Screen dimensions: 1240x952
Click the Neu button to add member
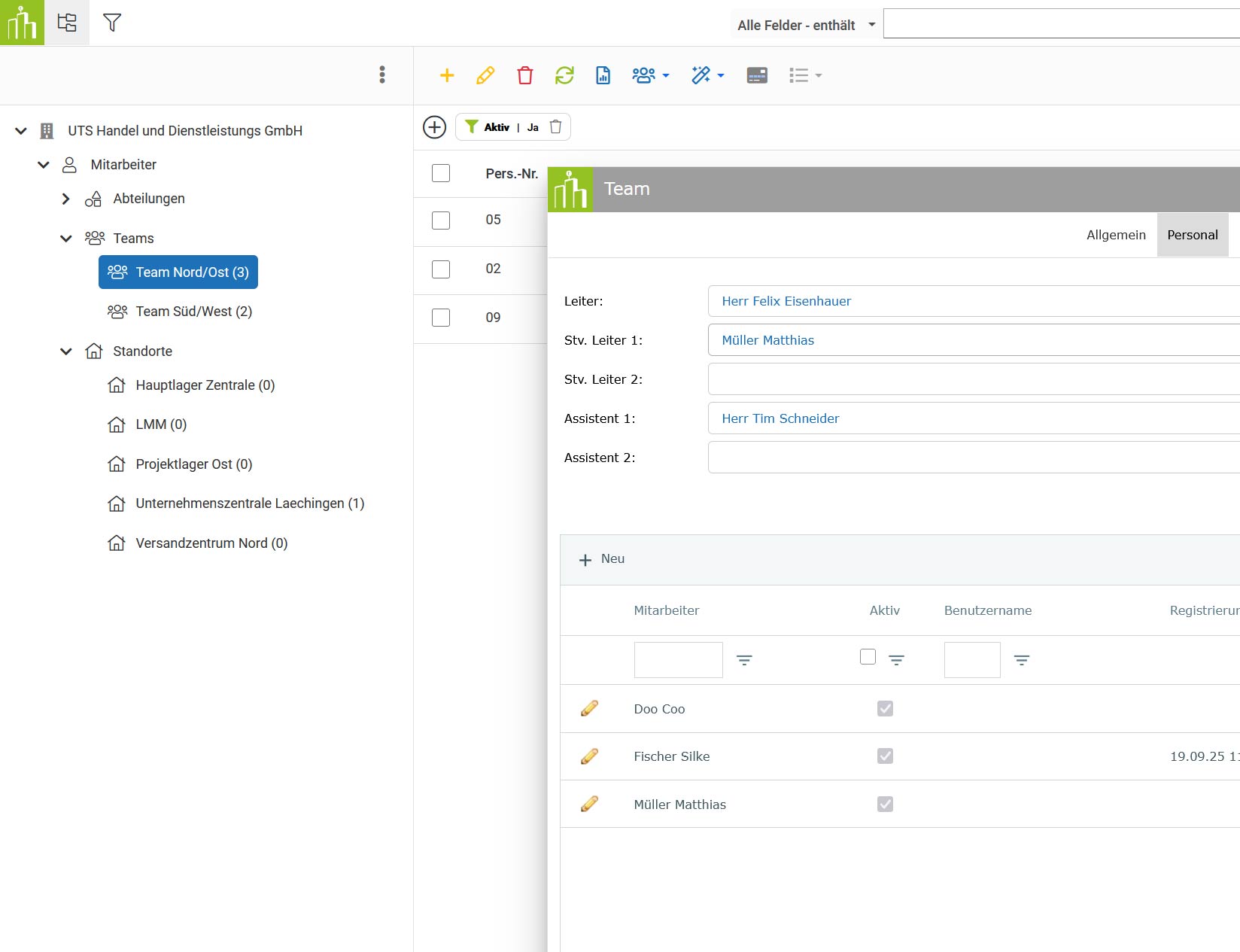602,559
